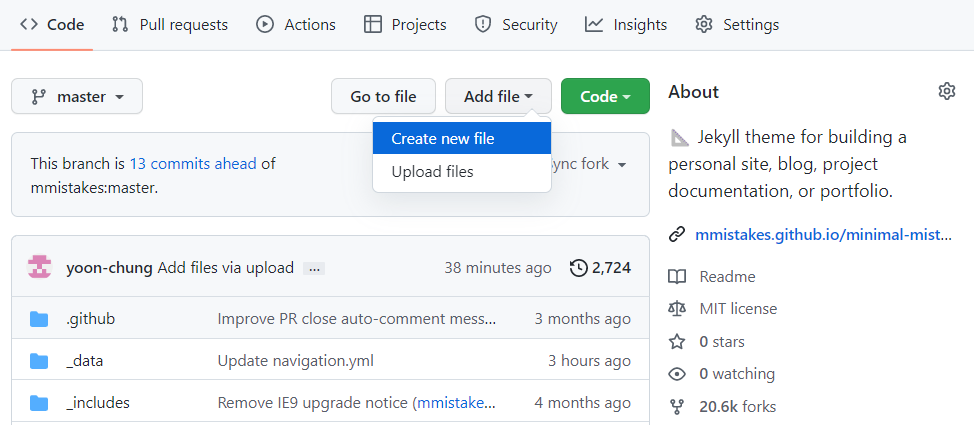Screen dimensions: 974x425
Task: Click the Go to file button
Action: tap(383, 96)
